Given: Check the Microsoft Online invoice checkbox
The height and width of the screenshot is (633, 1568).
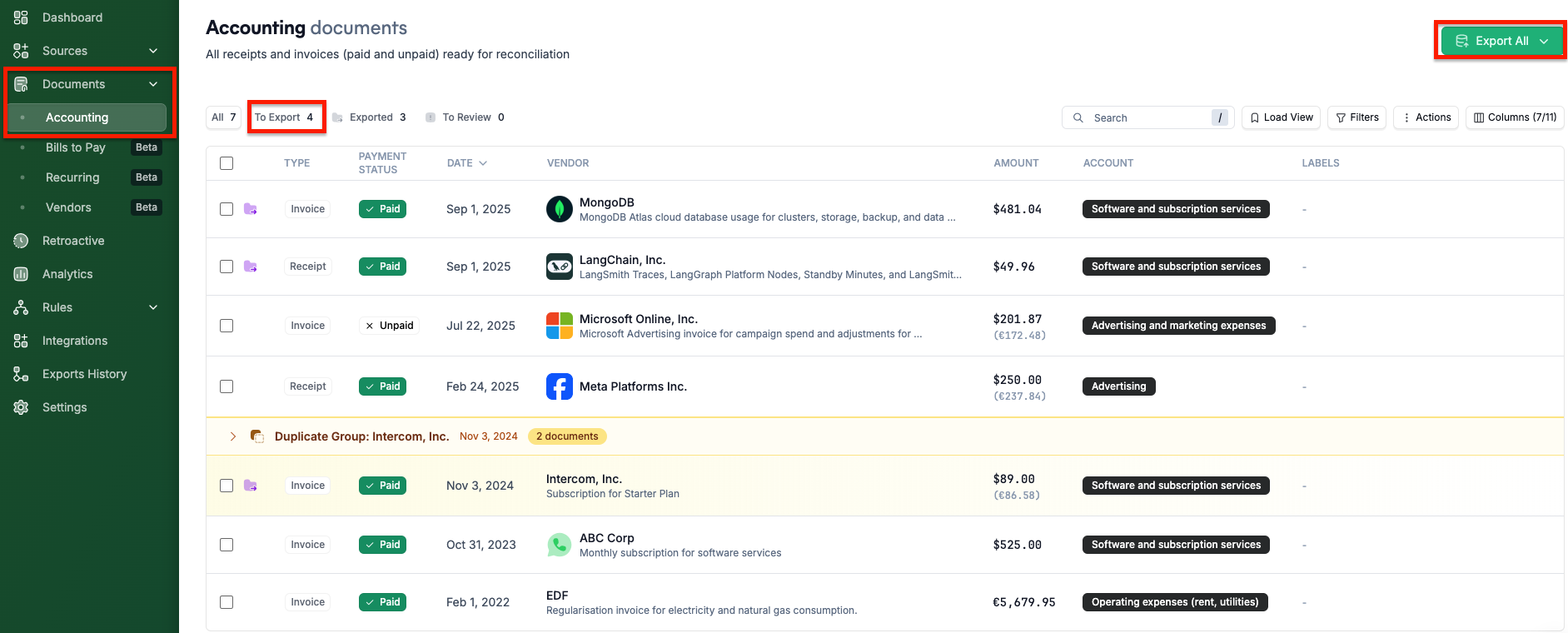Looking at the screenshot, I should coord(226,326).
